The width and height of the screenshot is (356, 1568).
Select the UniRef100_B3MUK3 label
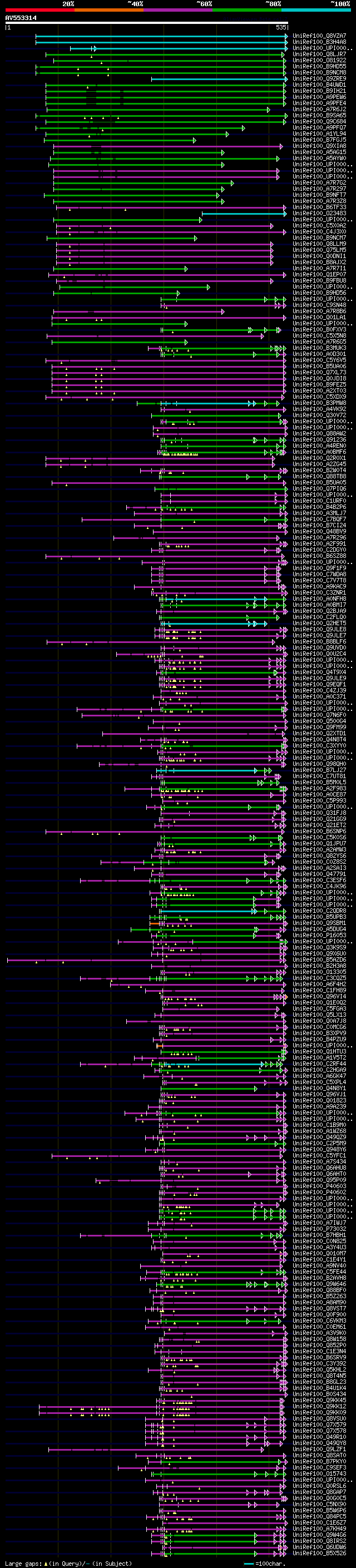pyautogui.click(x=319, y=348)
